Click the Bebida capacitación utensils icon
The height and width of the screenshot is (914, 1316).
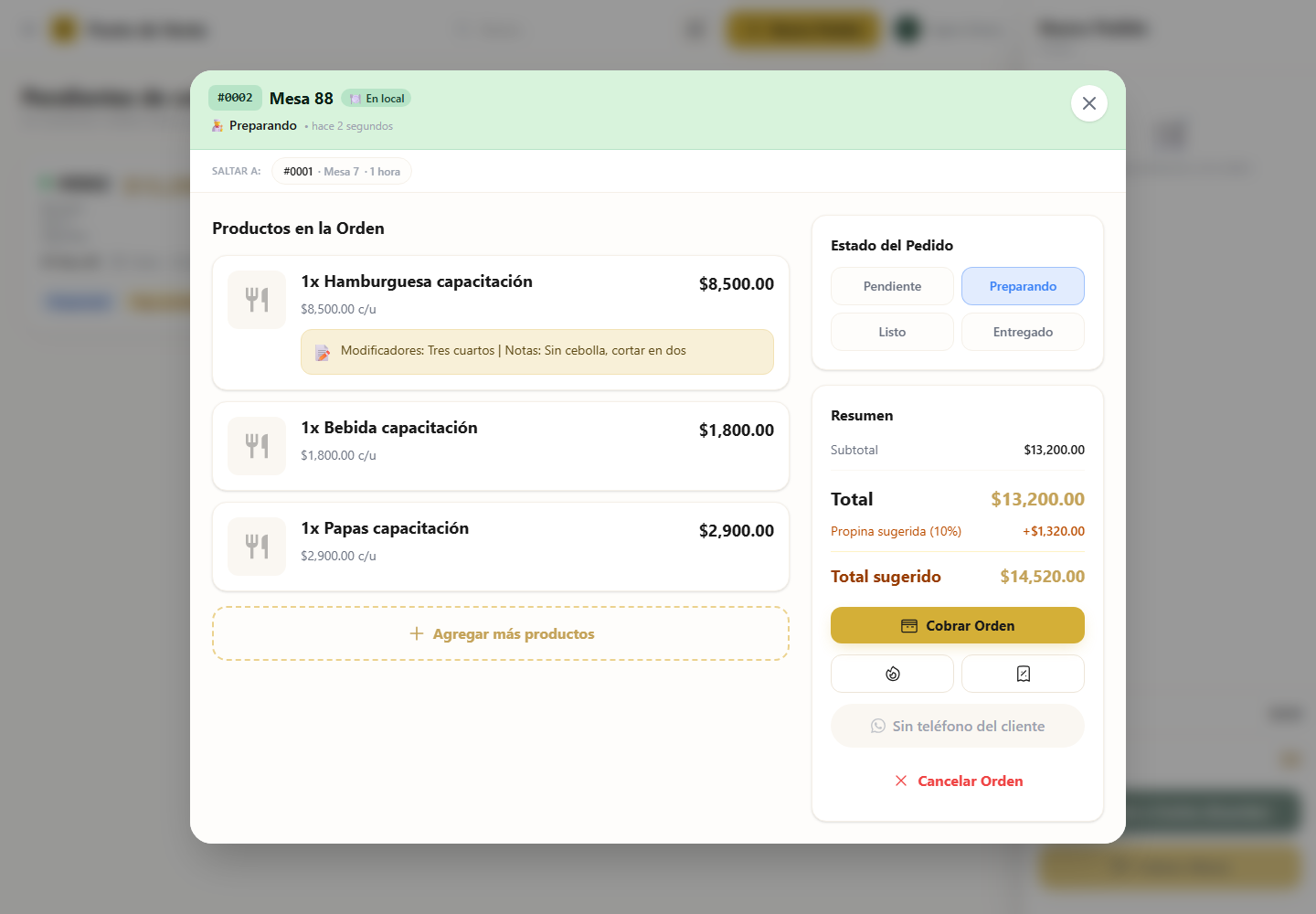pos(257,446)
